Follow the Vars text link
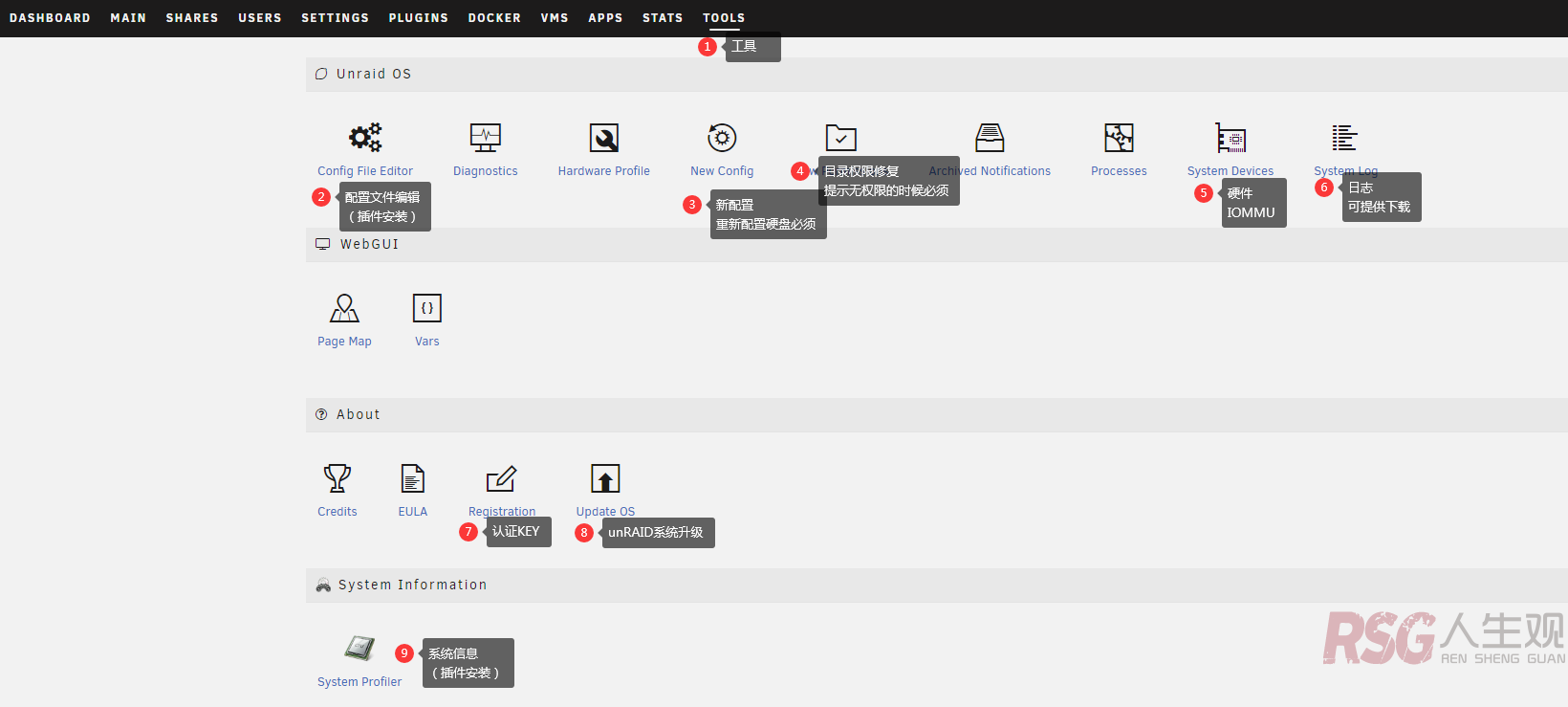This screenshot has width=1568, height=707. [x=427, y=342]
